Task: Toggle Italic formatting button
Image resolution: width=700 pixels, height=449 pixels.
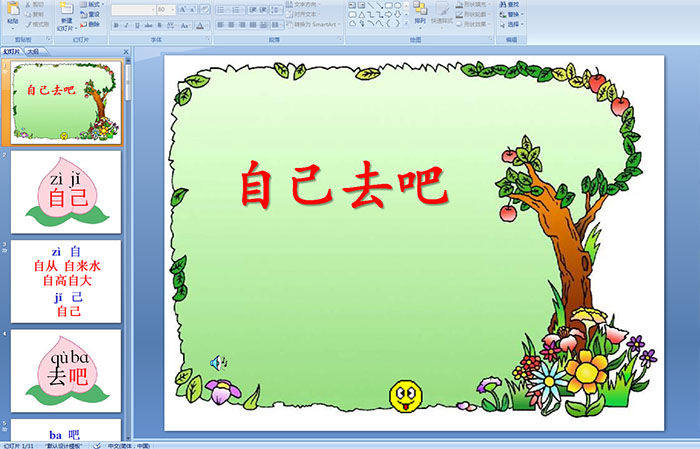Action: click(x=127, y=25)
